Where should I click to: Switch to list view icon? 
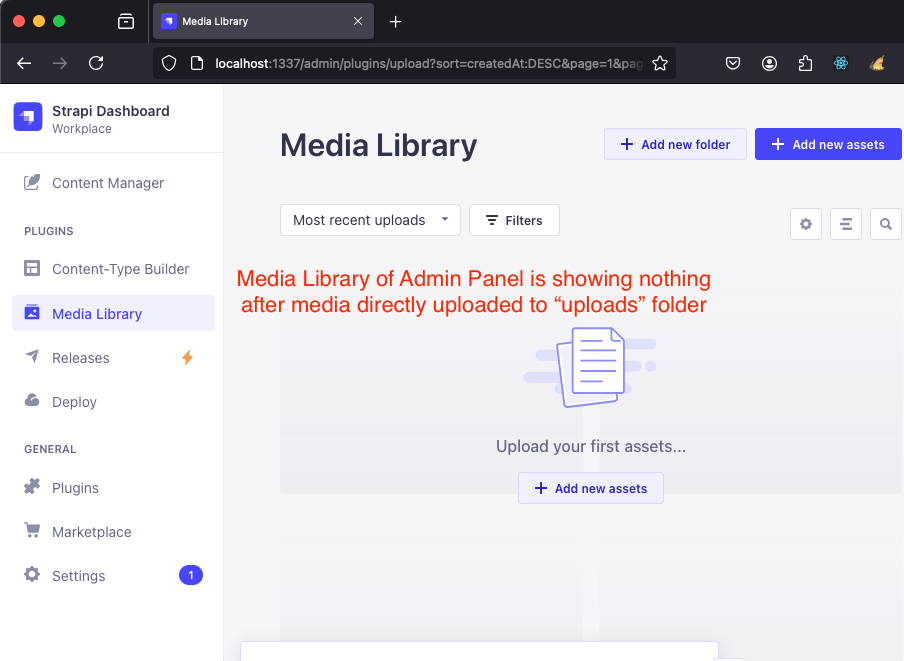click(846, 224)
